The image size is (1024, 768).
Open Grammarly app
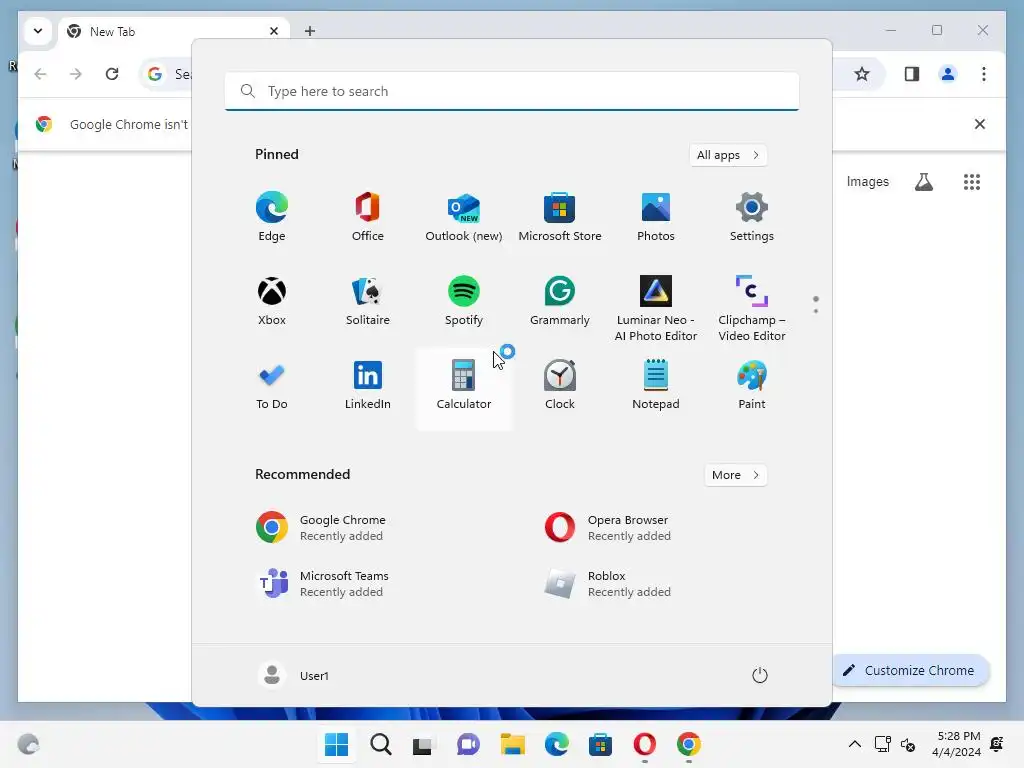point(560,300)
